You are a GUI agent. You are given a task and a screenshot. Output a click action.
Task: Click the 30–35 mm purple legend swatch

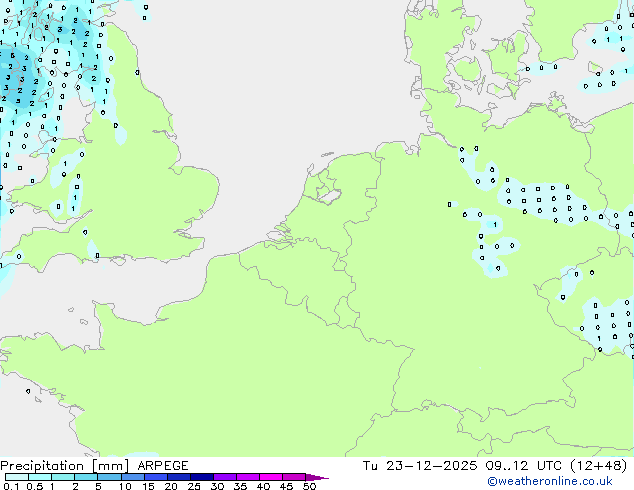click(224, 477)
